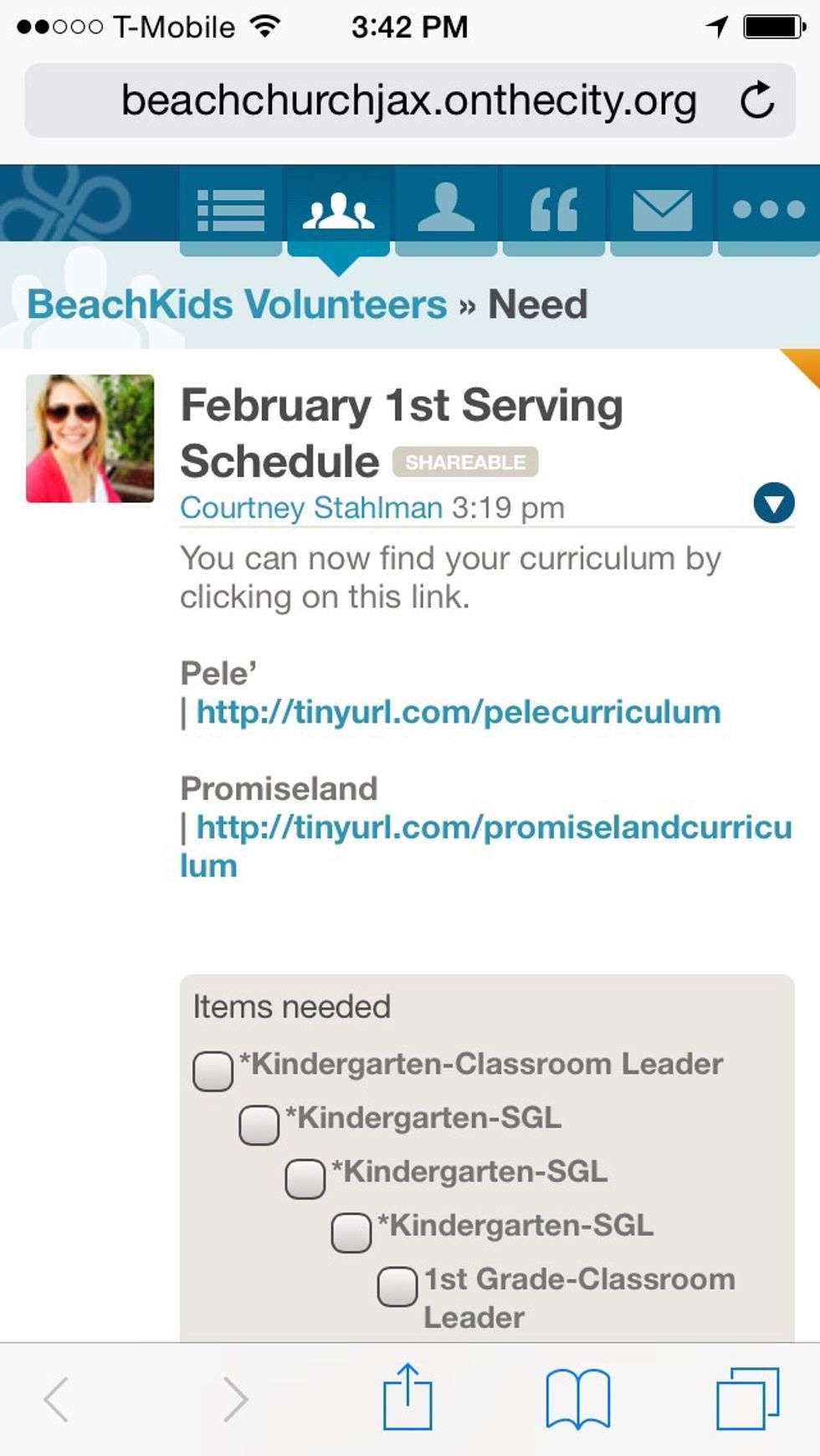The width and height of the screenshot is (820, 1456).
Task: Expand the post options dropdown arrow
Action: pyautogui.click(x=773, y=504)
